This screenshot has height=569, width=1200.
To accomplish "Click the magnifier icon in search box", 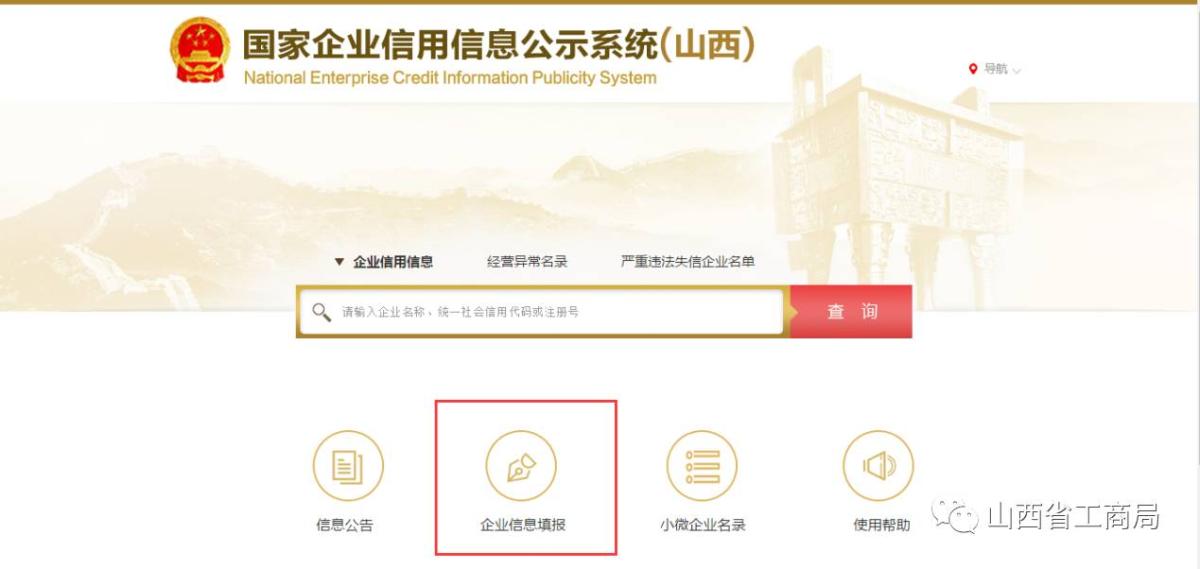I will click(x=321, y=312).
